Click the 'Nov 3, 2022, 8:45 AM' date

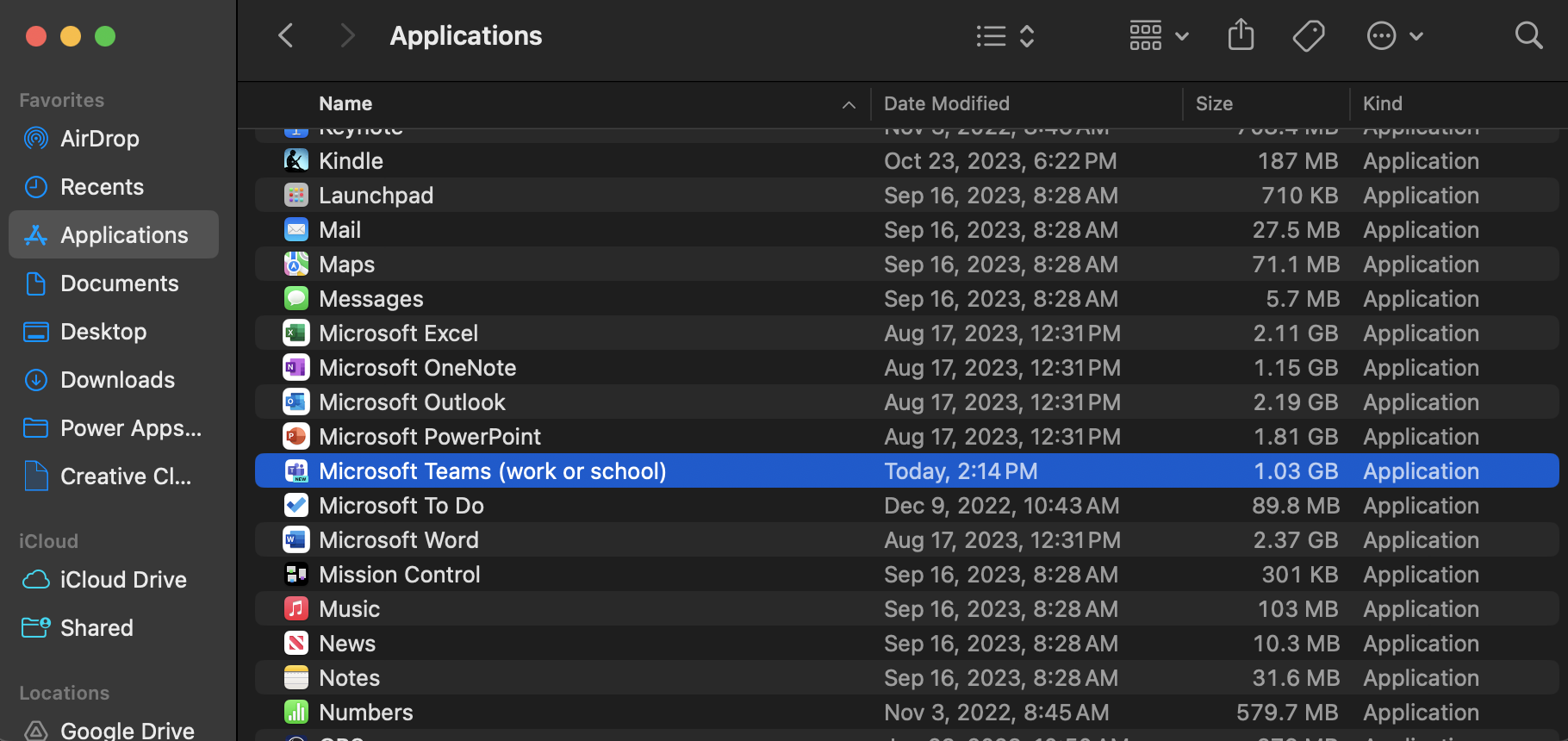point(997,713)
